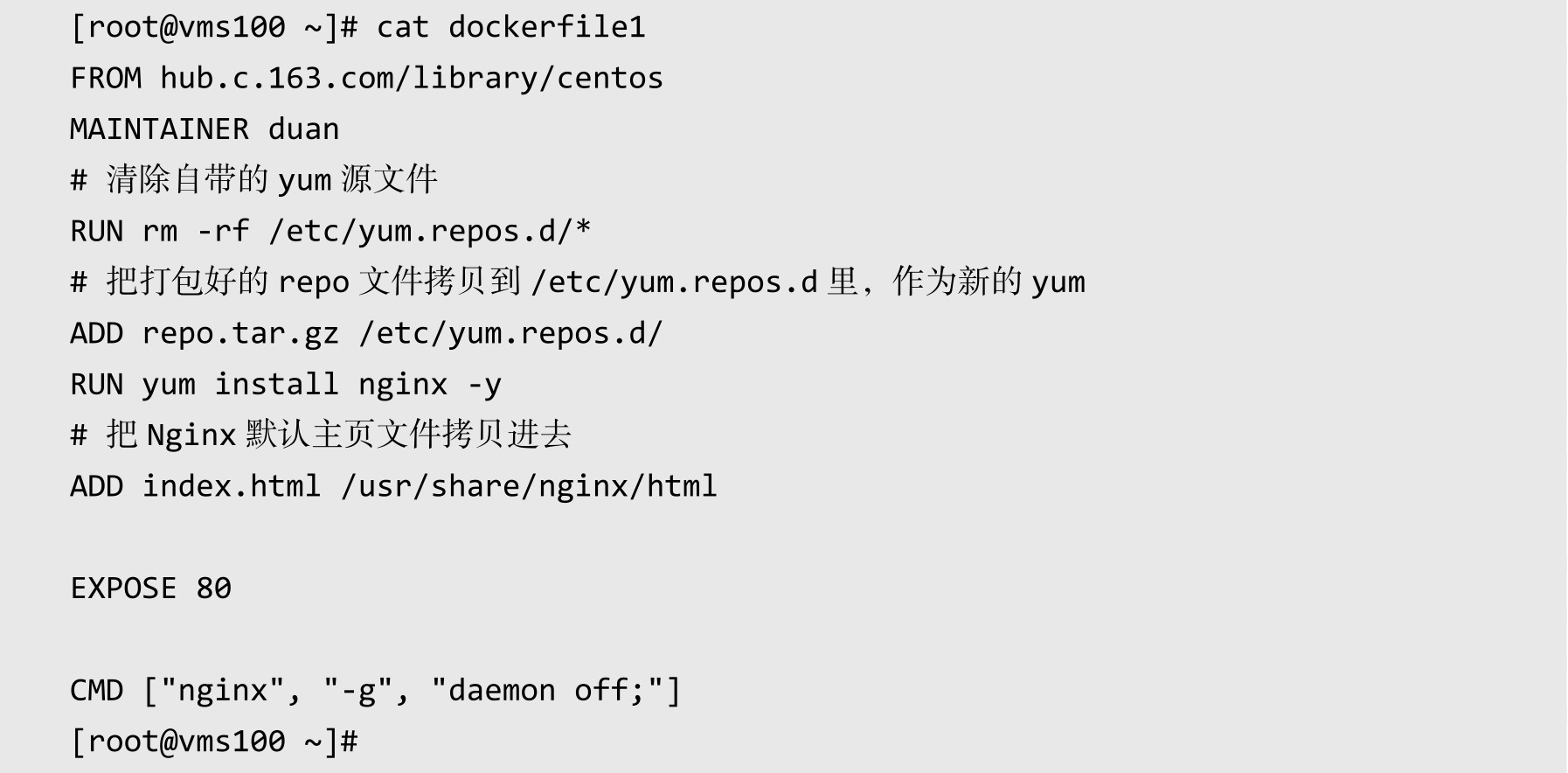Click index.html in the ADD line
The width and height of the screenshot is (1568, 773).
(232, 486)
